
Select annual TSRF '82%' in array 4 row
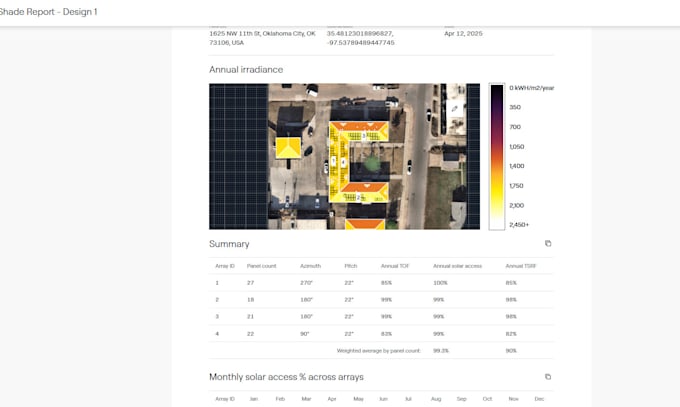tap(511, 334)
